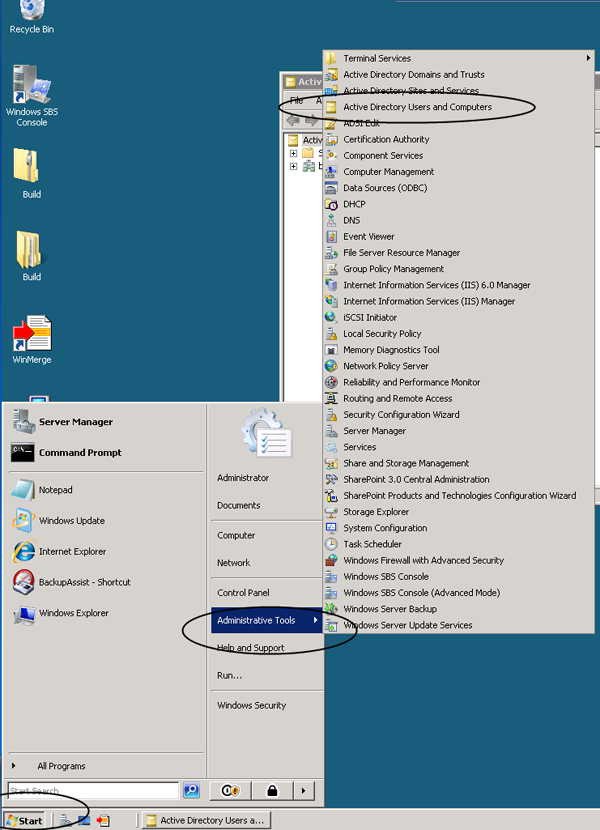This screenshot has height=830, width=600.
Task: Select Active Directory Users and Computers
Action: [x=459, y=107]
